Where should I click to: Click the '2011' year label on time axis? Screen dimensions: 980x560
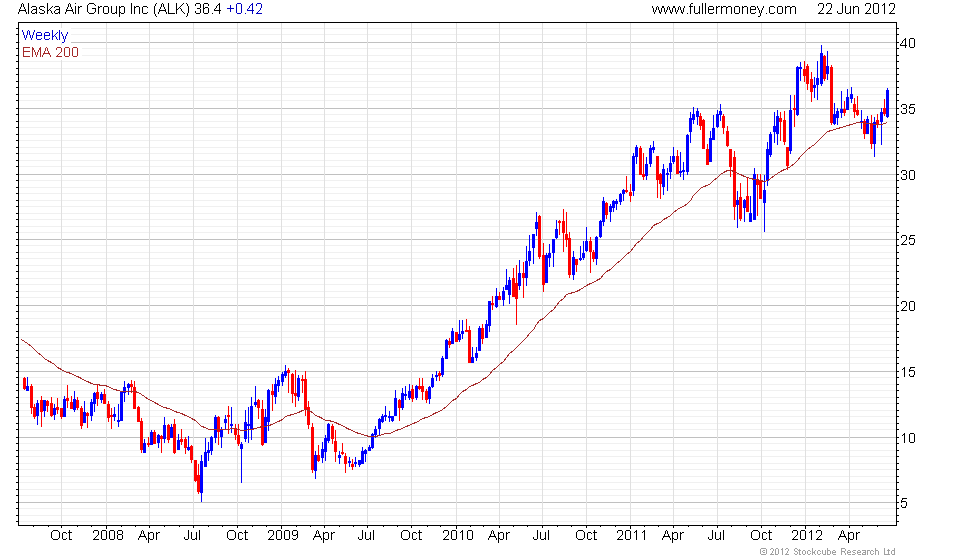pos(632,536)
